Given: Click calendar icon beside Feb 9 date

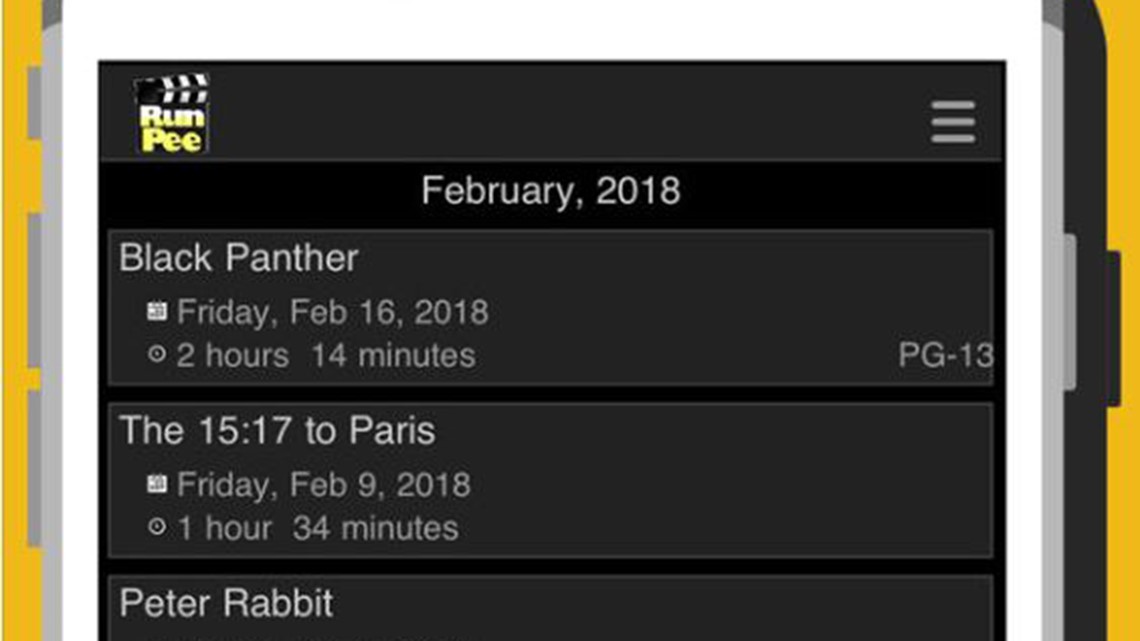Looking at the screenshot, I should [157, 483].
